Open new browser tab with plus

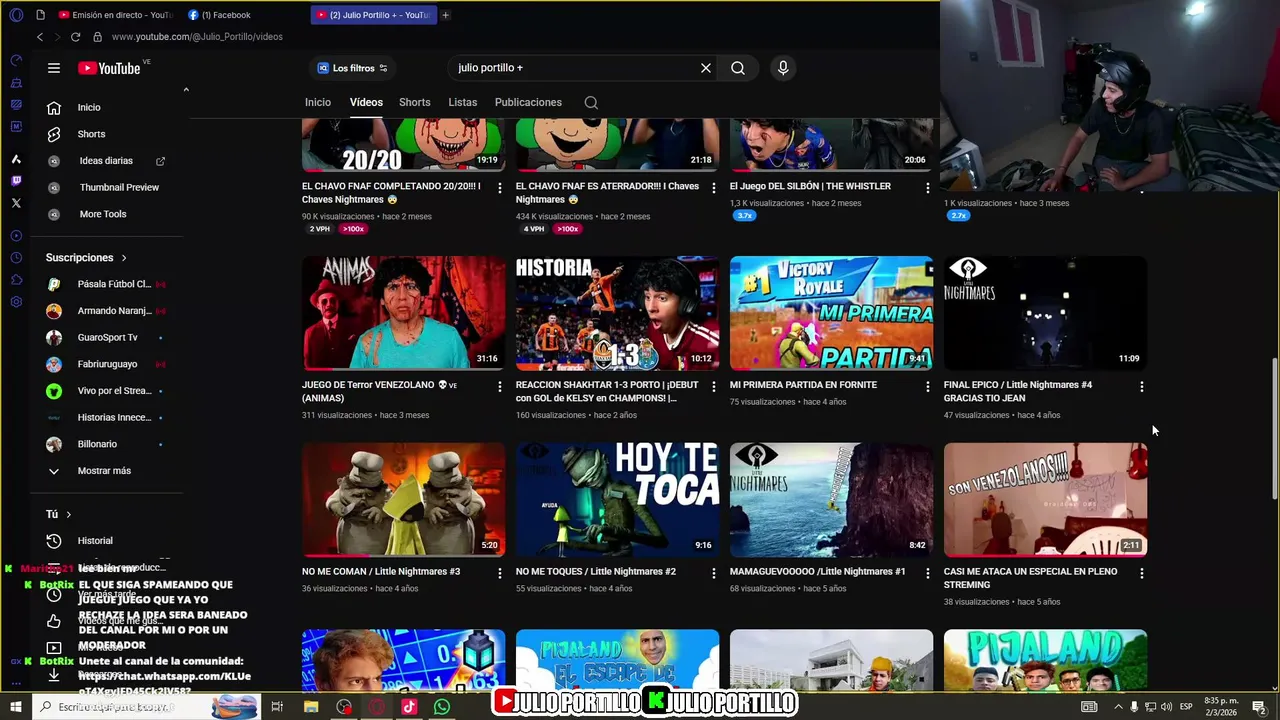click(x=445, y=15)
